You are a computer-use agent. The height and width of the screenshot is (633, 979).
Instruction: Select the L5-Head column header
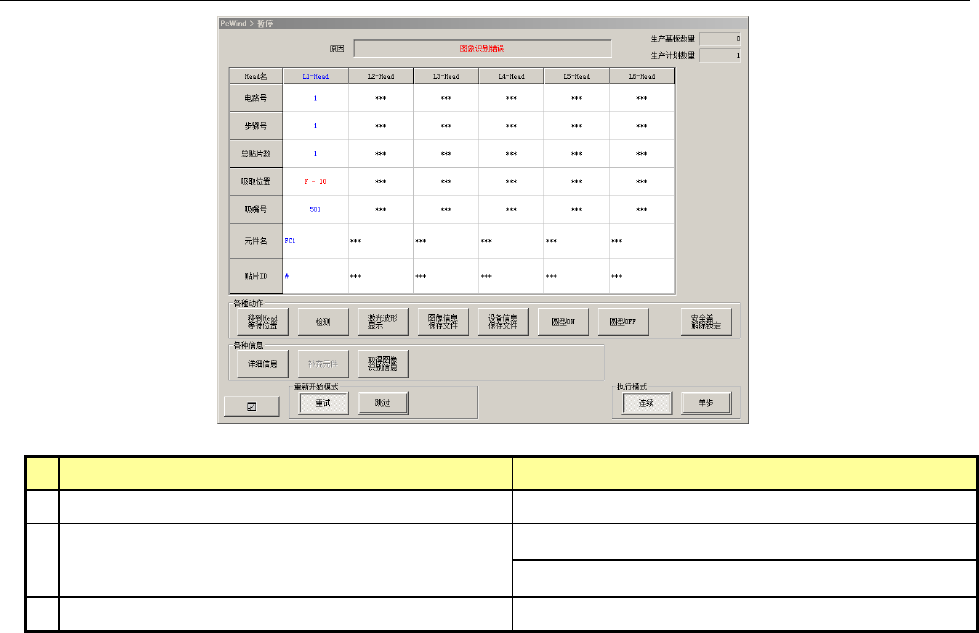pyautogui.click(x=577, y=76)
